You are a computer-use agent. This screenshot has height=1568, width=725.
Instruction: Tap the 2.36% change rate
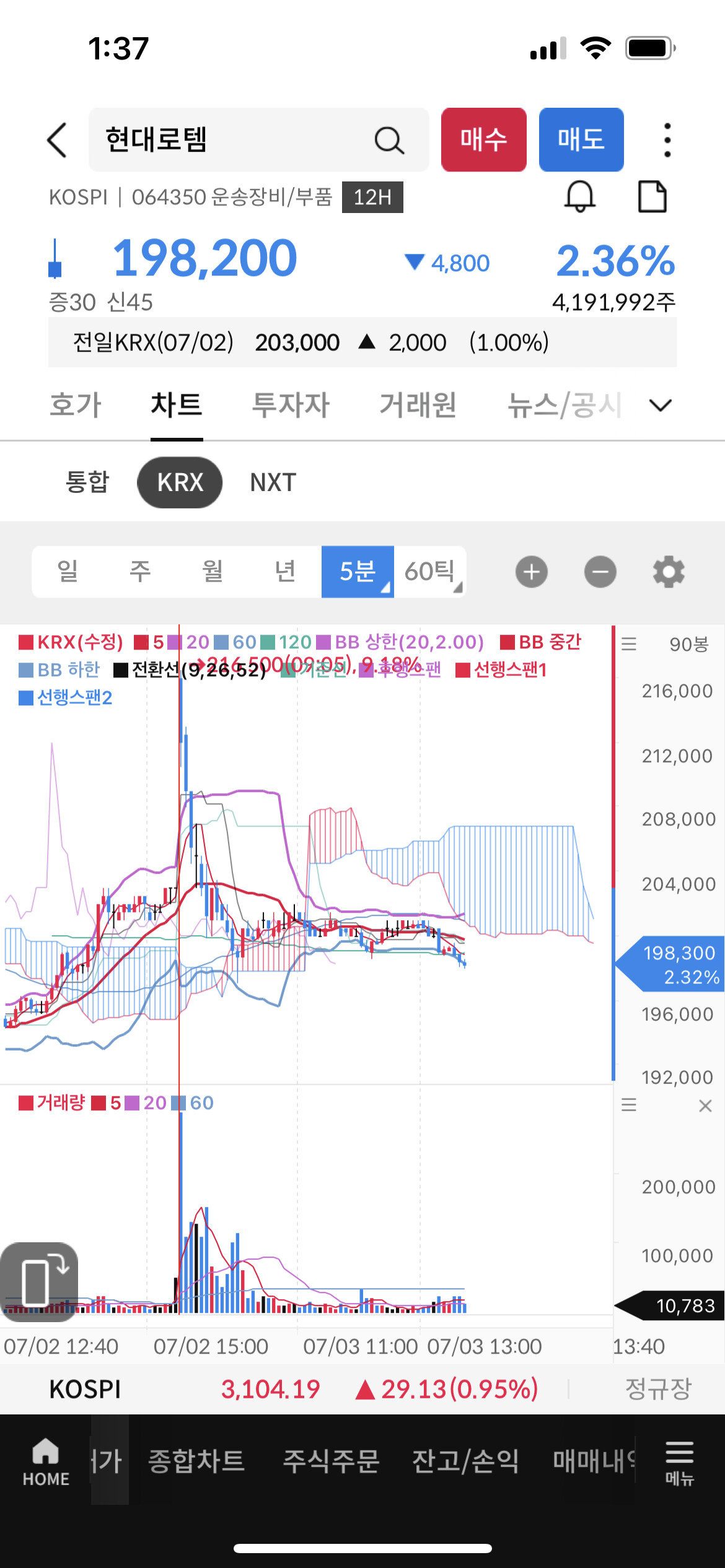point(615,260)
